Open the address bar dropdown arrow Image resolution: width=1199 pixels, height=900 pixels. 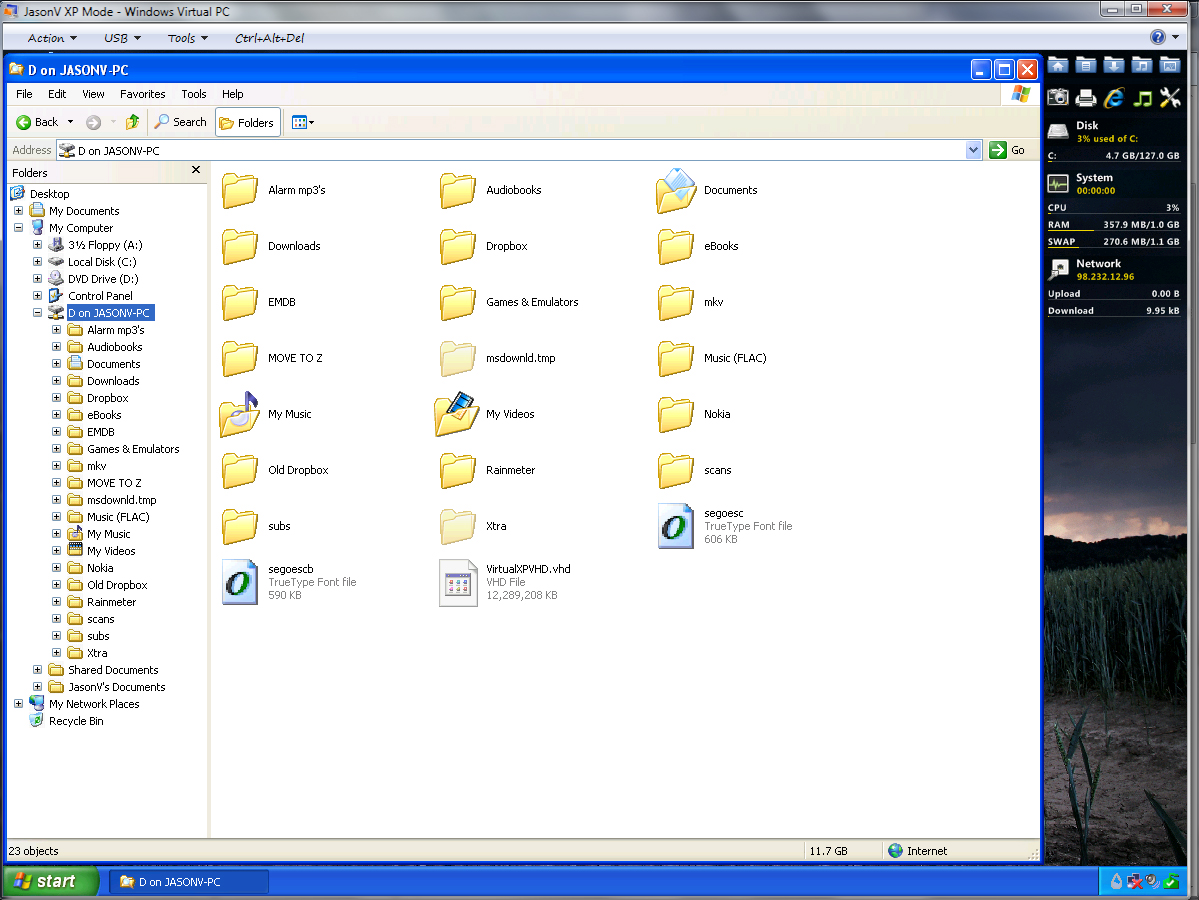tap(974, 150)
